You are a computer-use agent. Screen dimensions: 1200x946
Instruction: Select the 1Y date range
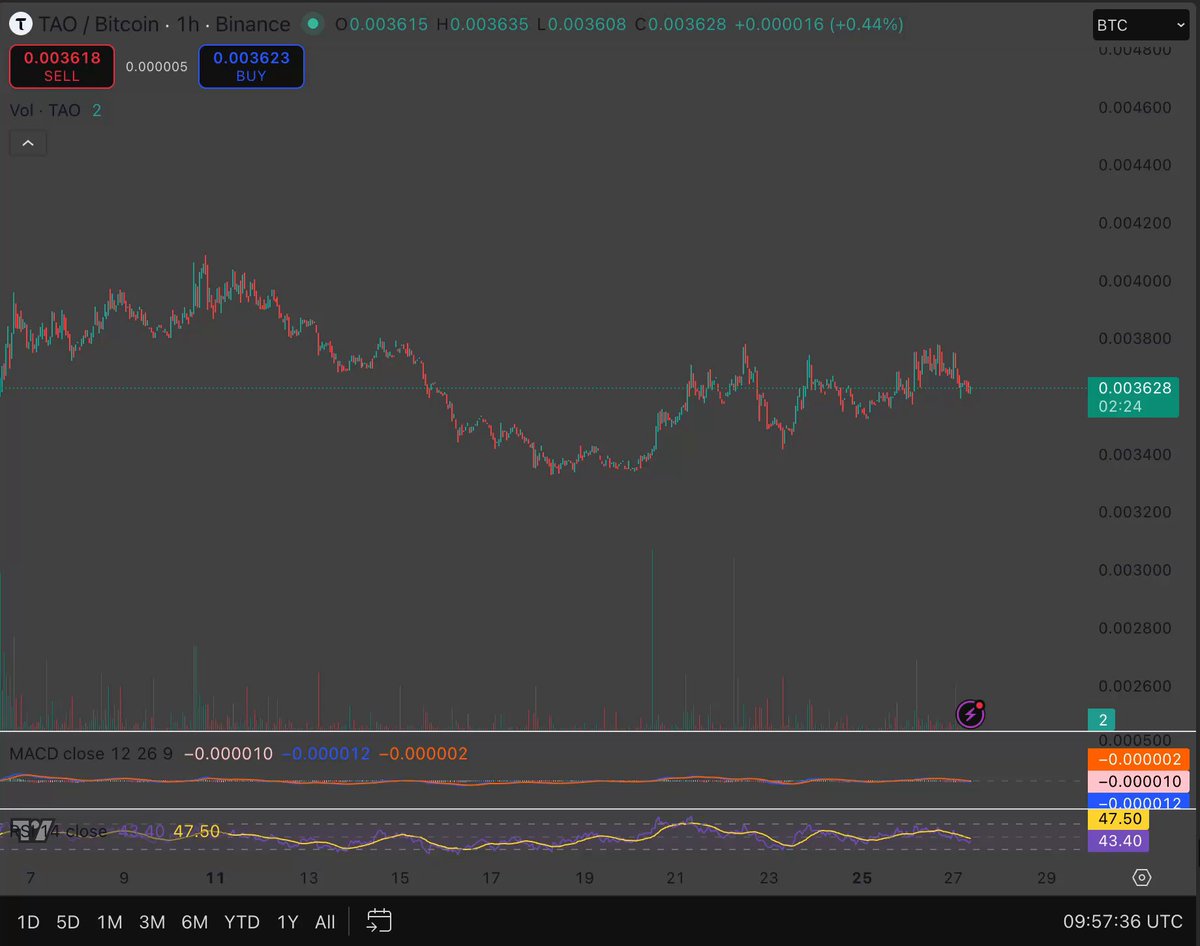287,922
